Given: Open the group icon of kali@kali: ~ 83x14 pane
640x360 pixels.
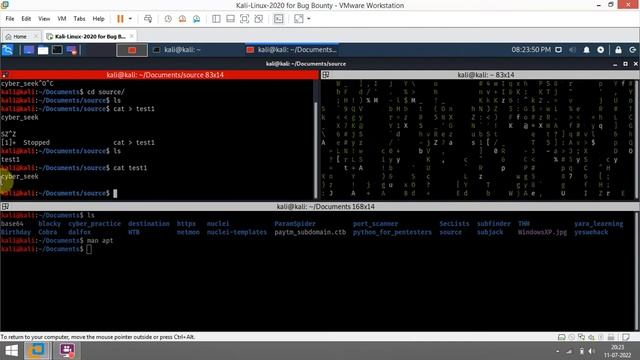Looking at the screenshot, I should pyautogui.click(x=325, y=75).
